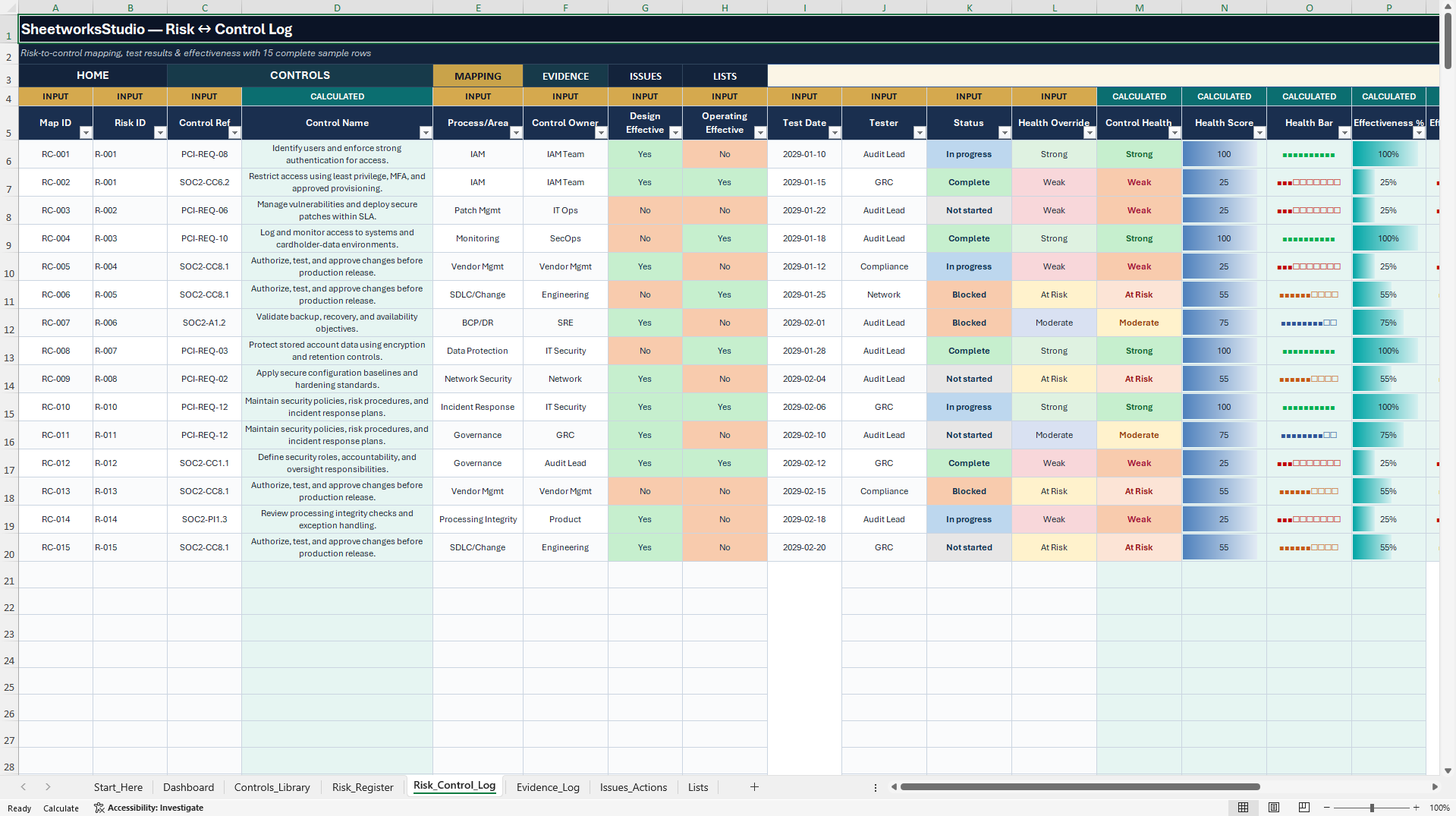Open the Health Score filter dropdown
The image size is (1456, 816).
(x=1259, y=133)
